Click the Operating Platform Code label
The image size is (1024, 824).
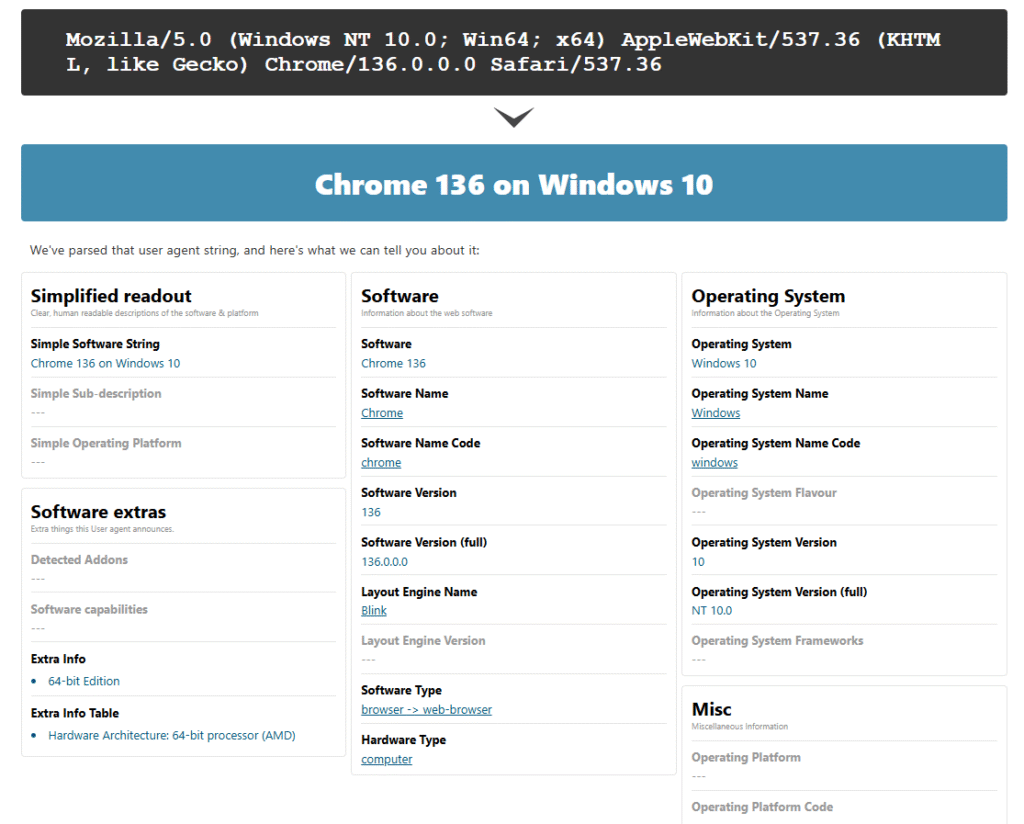point(762,807)
